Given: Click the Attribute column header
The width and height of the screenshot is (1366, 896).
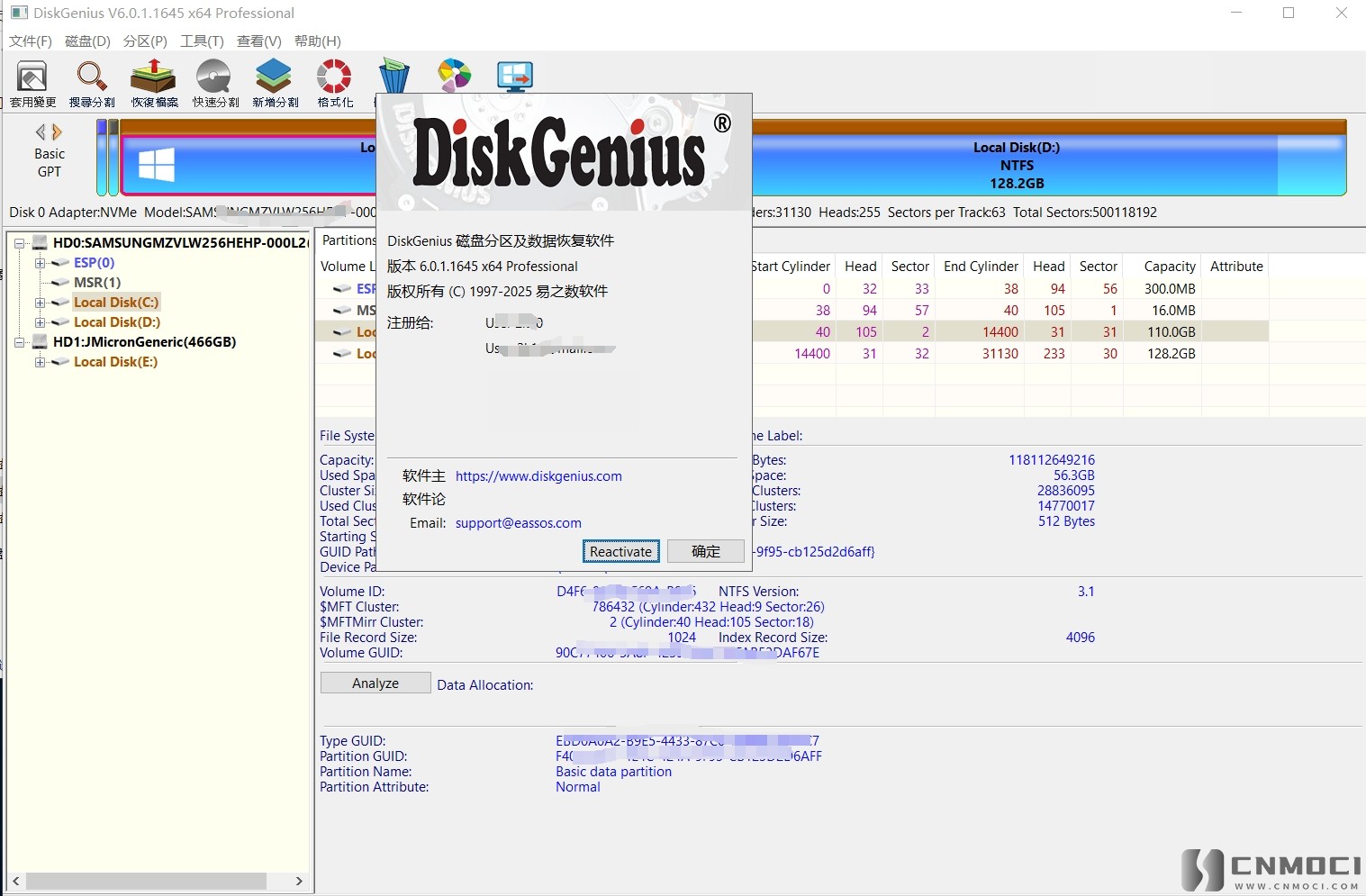Looking at the screenshot, I should pos(1236,267).
